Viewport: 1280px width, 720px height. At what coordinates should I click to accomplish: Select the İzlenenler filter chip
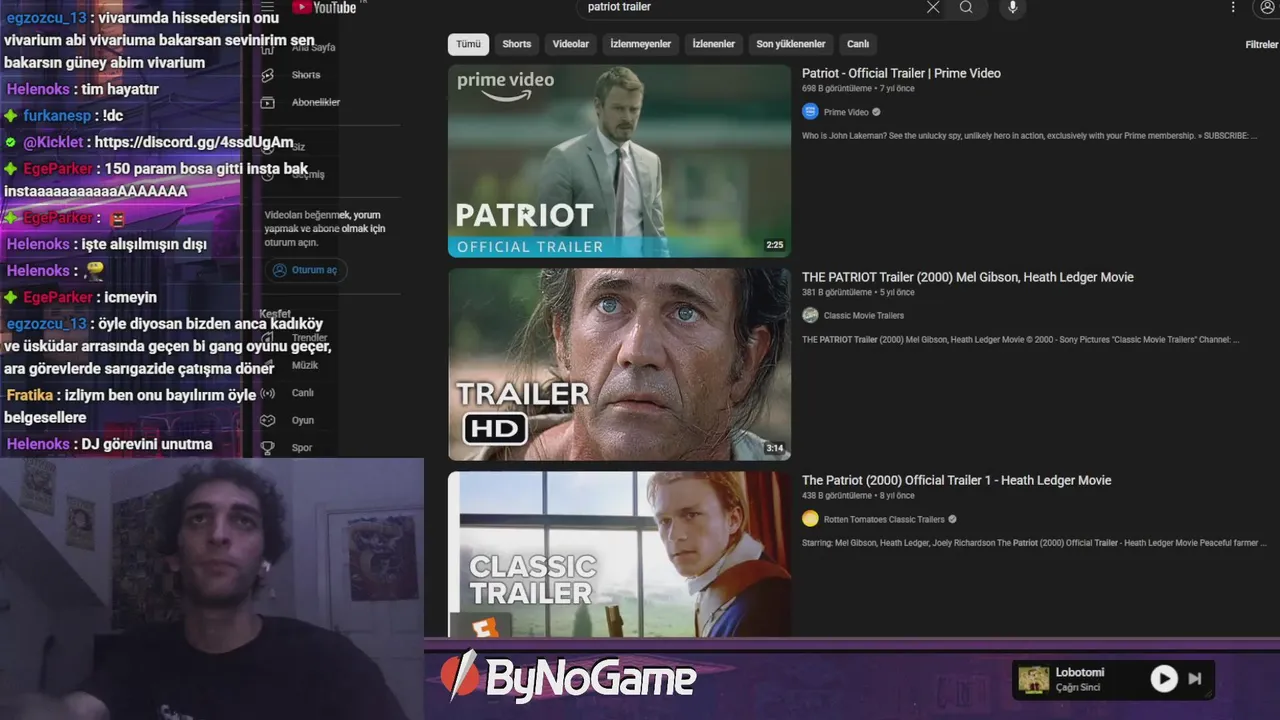coord(714,44)
